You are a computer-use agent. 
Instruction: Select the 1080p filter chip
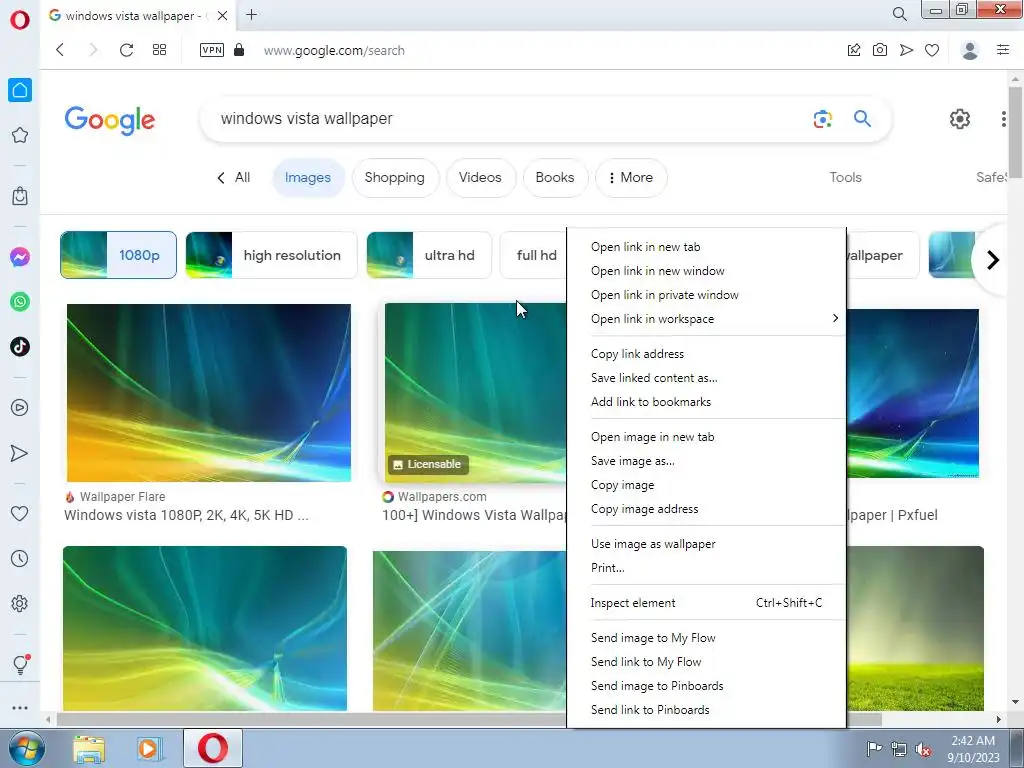118,255
